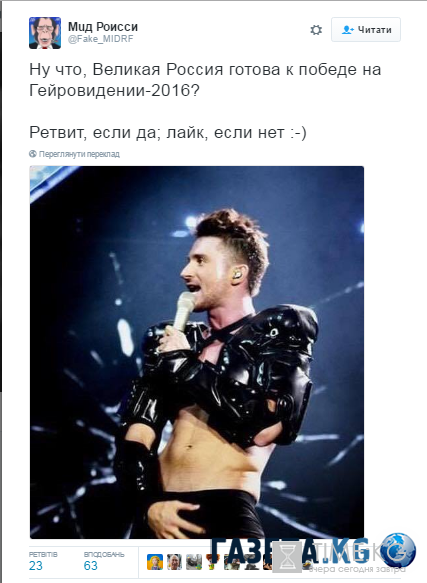Click the likes count 63
427x583 pixels.
[90, 566]
